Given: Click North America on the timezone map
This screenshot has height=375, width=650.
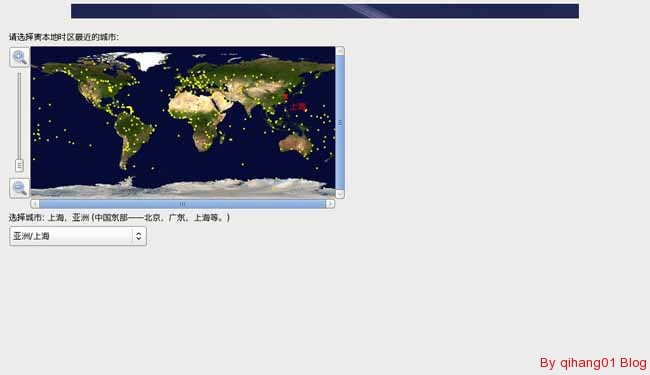Looking at the screenshot, I should point(89,83).
